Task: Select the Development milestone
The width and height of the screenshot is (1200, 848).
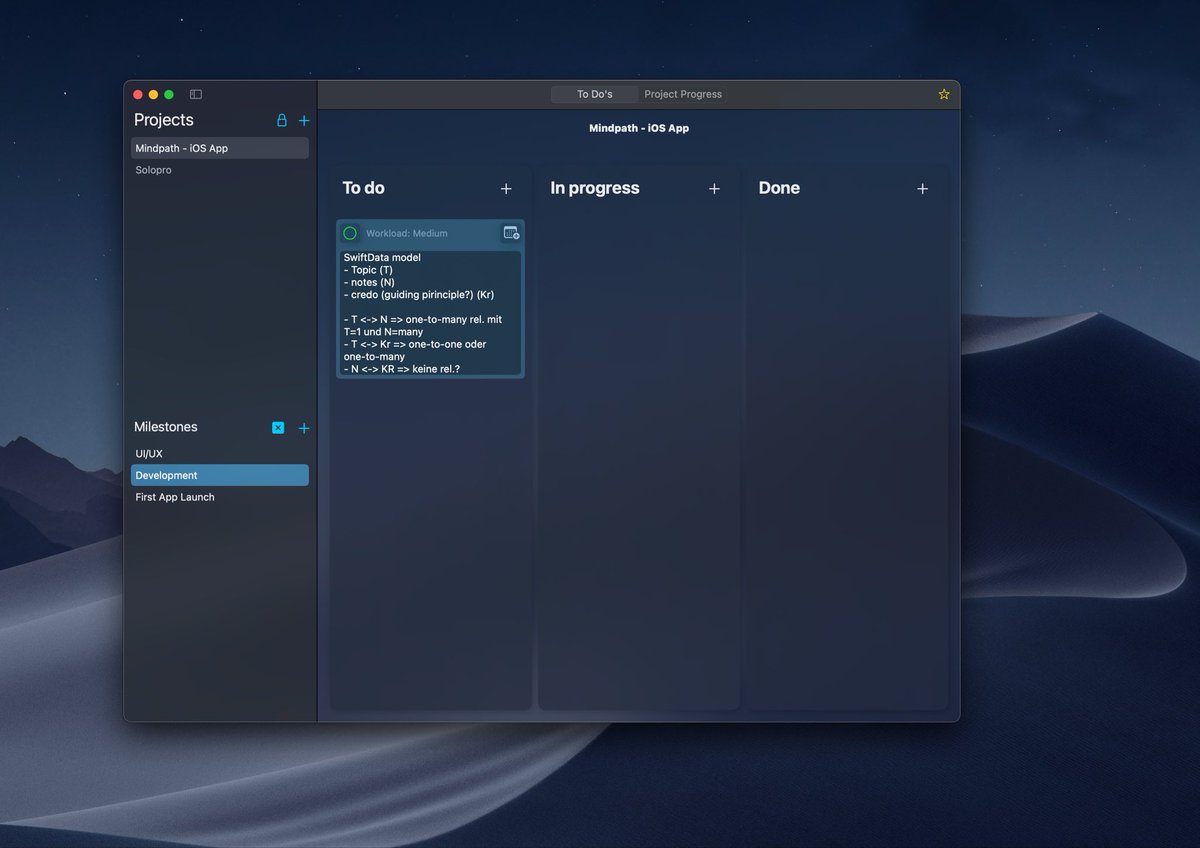Action: 220,475
